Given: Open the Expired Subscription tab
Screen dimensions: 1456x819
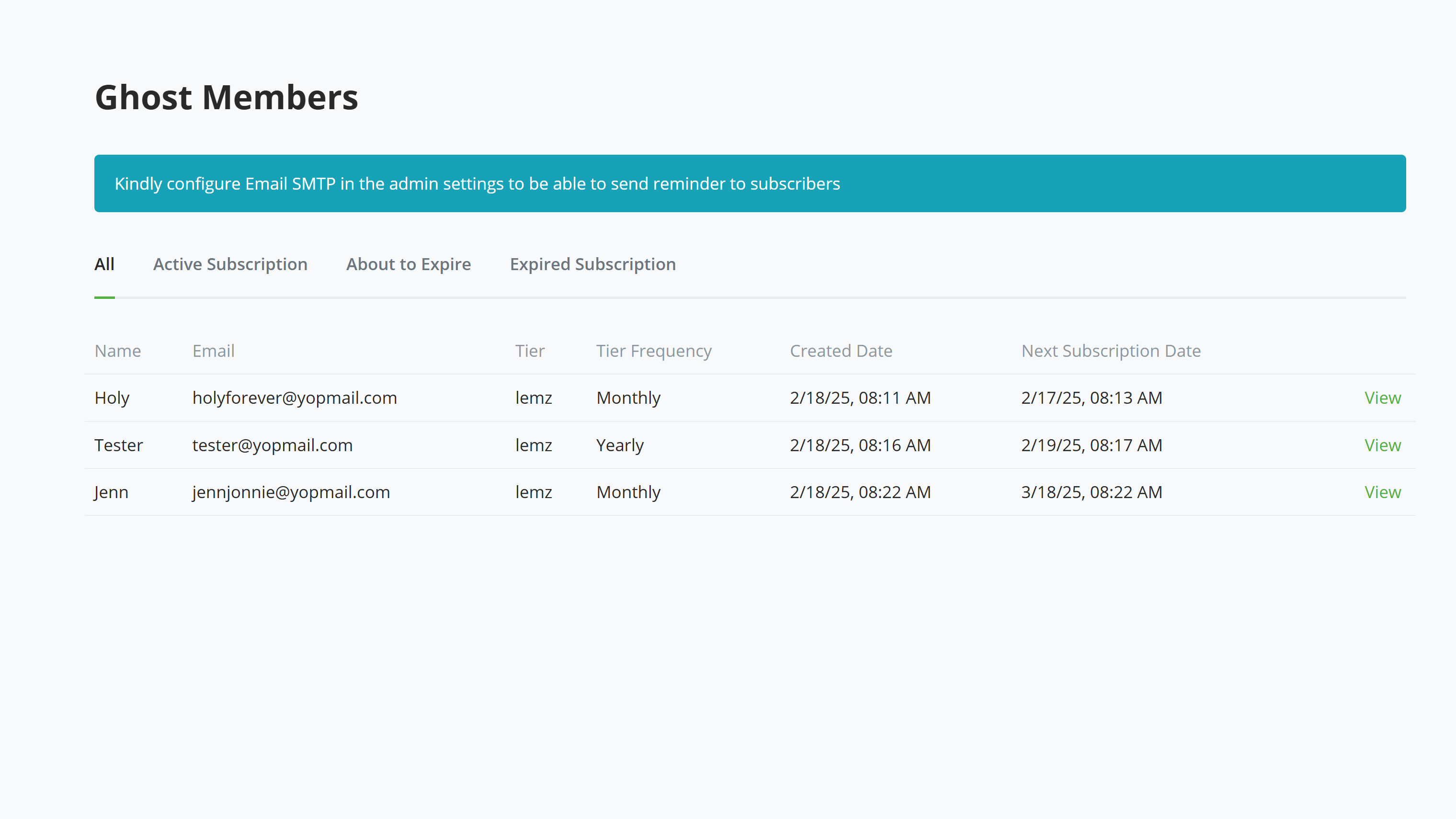Looking at the screenshot, I should 592,263.
